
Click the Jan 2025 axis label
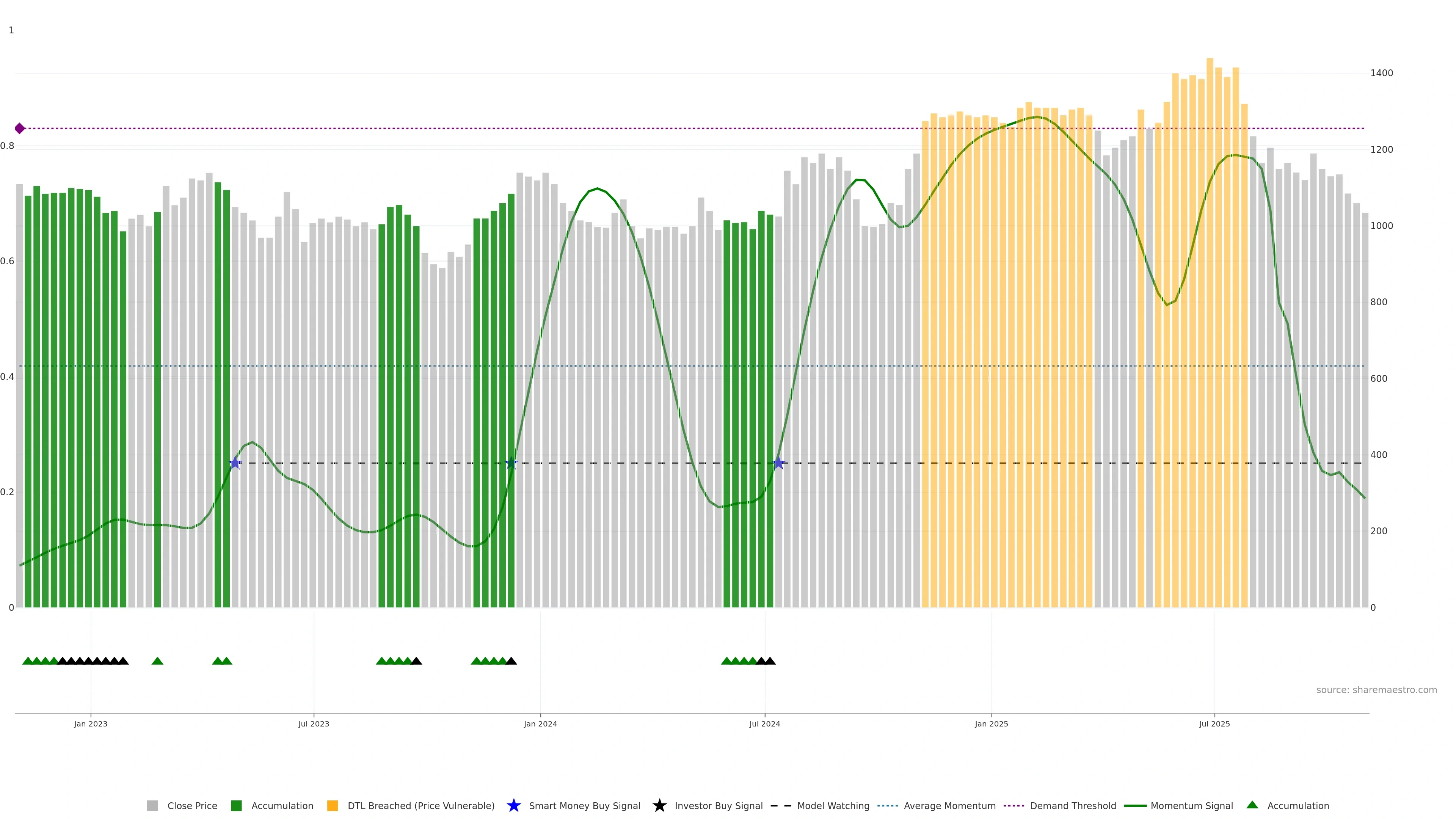[991, 723]
